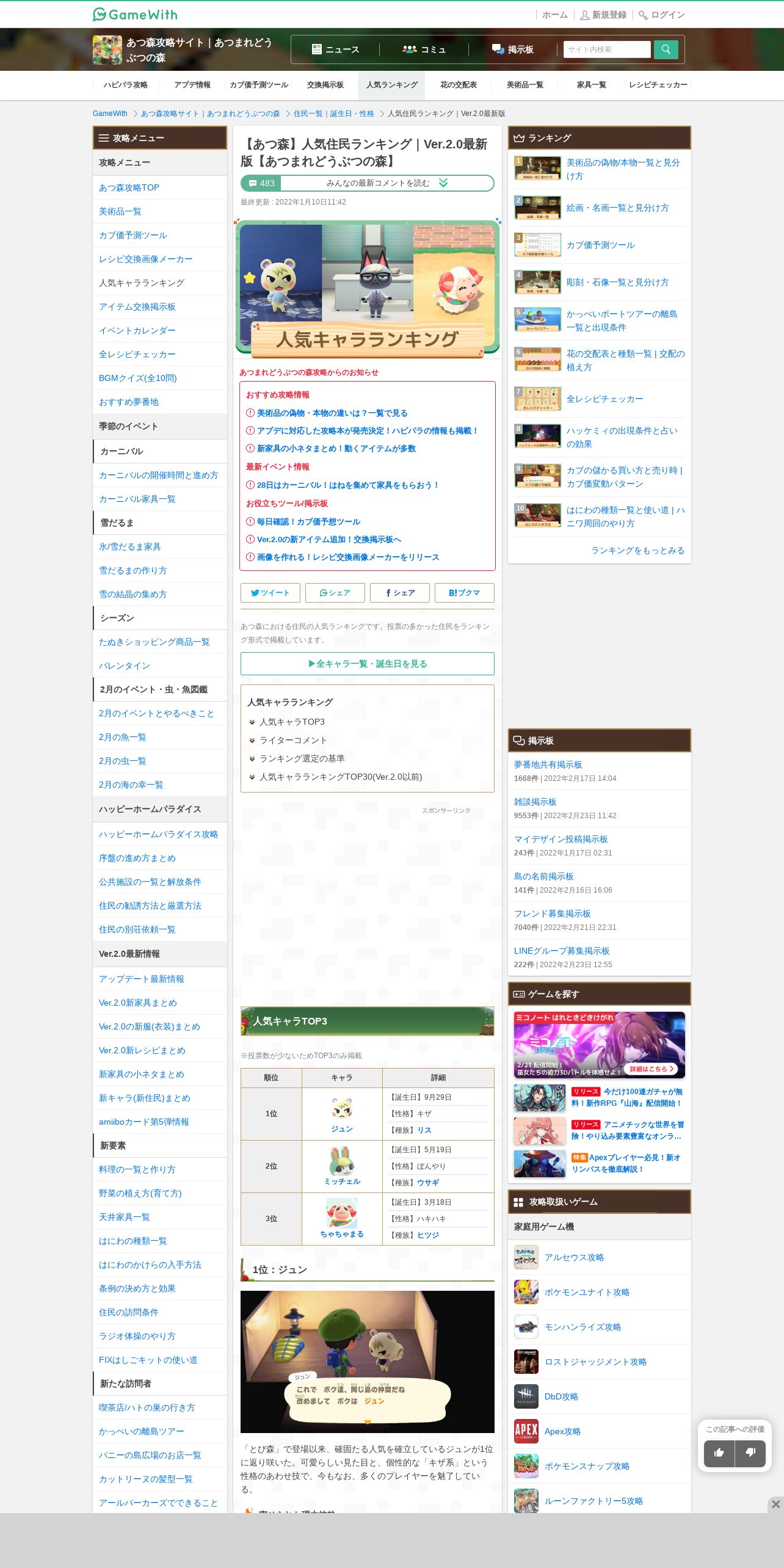Click the 新規登録 link
Screen dimensions: 784x1568
[604, 15]
